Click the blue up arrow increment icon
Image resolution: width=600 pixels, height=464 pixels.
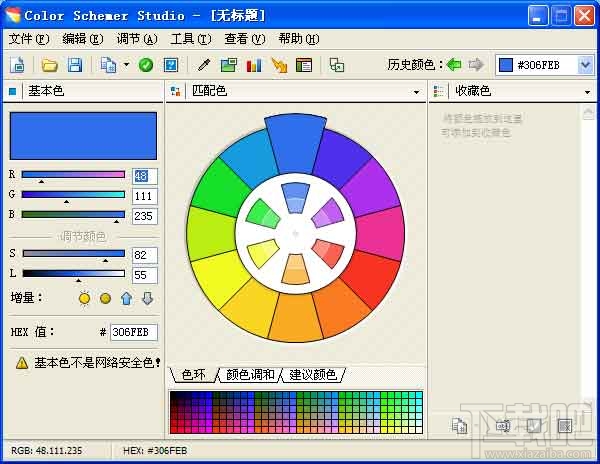coord(127,298)
